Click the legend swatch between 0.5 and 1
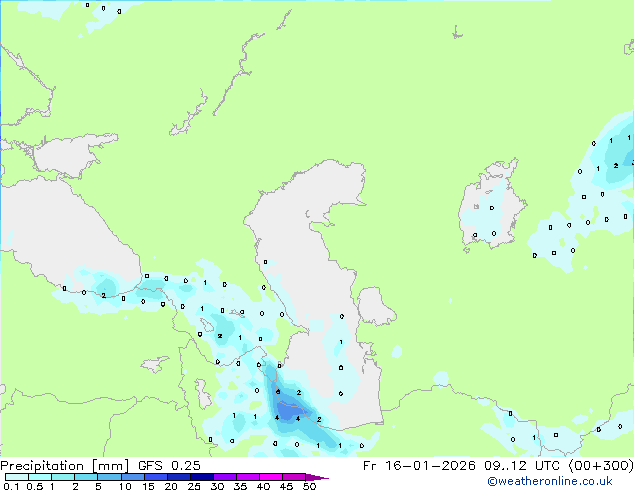634x490 pixels. tap(40, 477)
